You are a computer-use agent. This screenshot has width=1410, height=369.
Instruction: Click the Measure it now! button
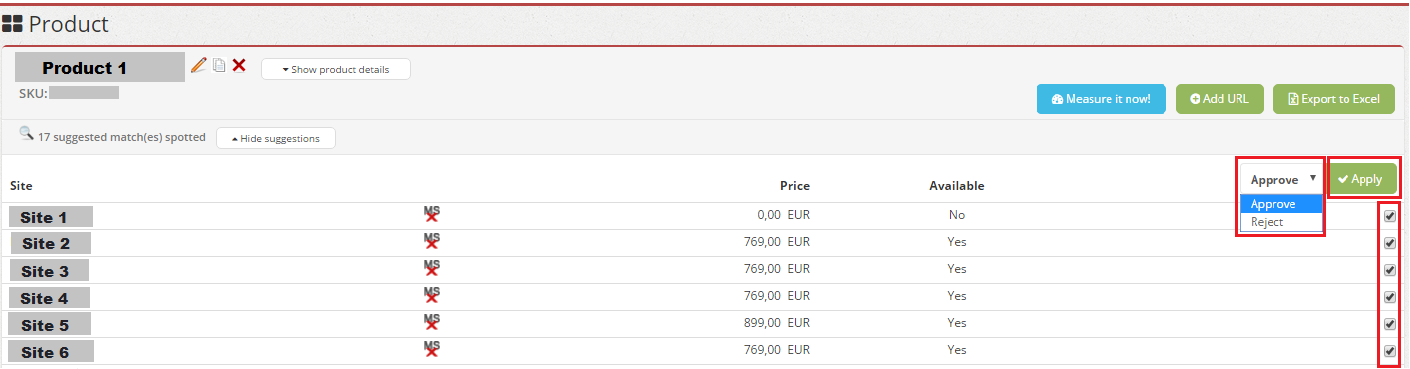coord(1101,99)
